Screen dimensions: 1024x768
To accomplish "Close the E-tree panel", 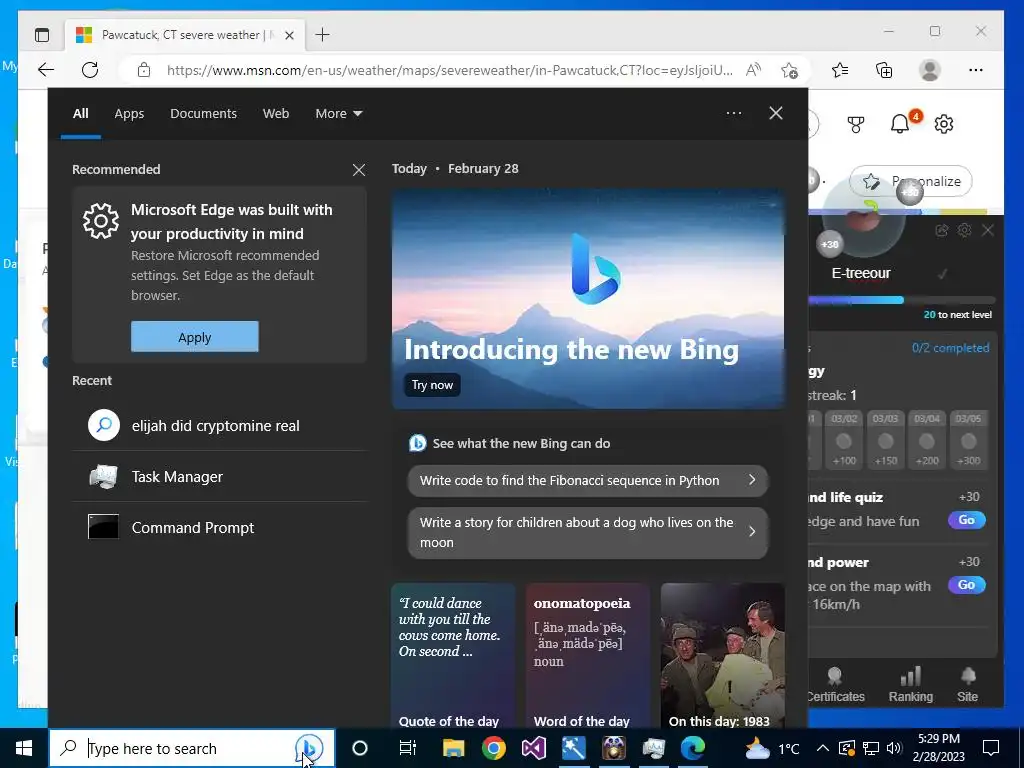I will point(987,231).
